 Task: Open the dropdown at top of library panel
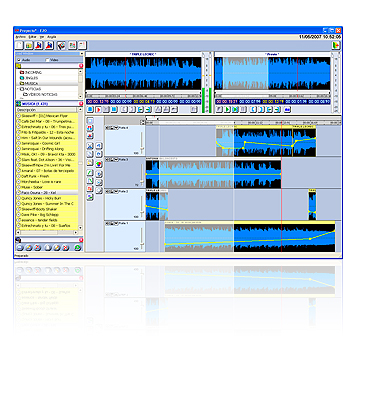(81, 54)
